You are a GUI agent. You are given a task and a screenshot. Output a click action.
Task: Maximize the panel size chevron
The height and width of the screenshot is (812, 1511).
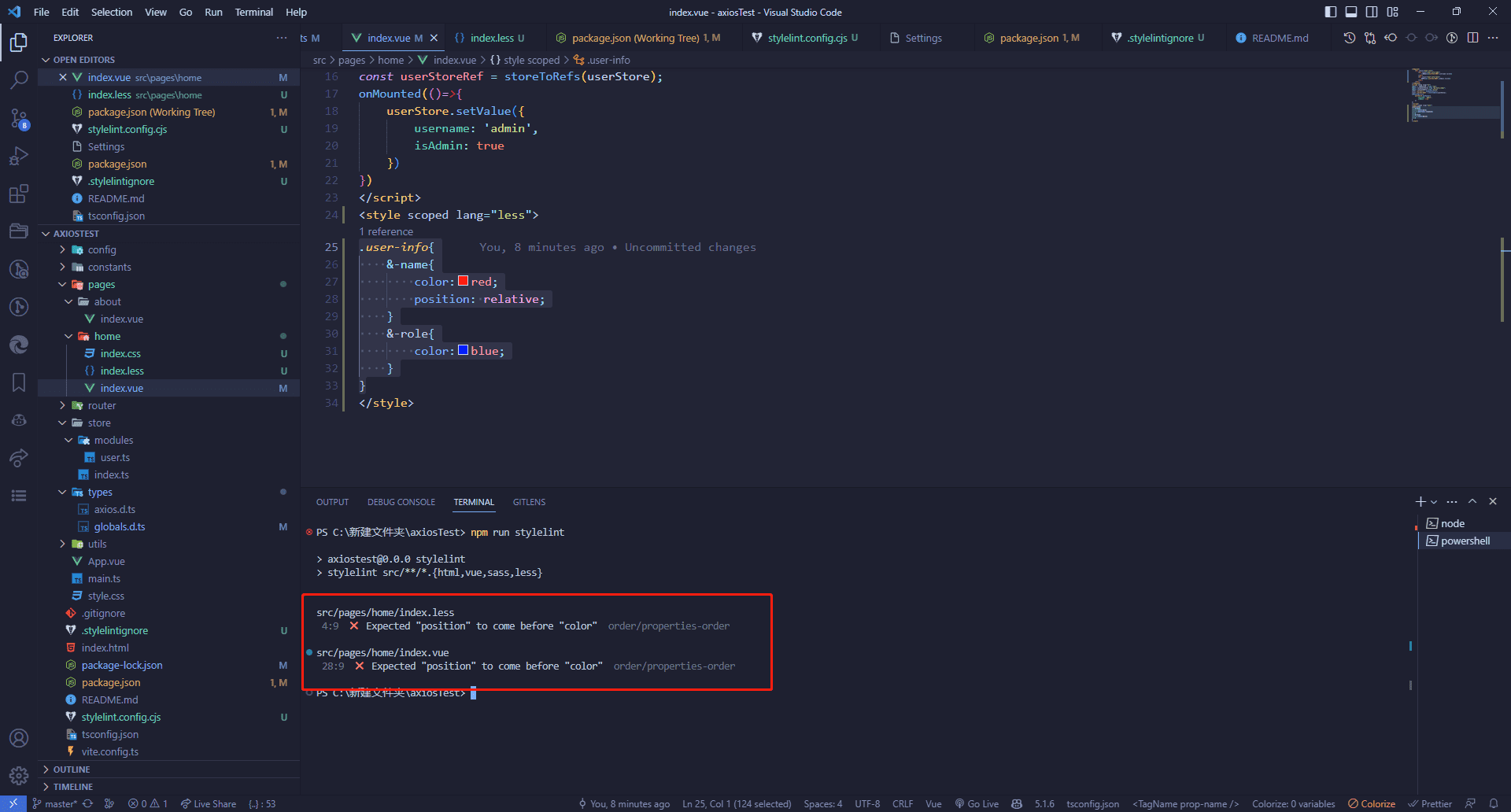coord(1472,501)
